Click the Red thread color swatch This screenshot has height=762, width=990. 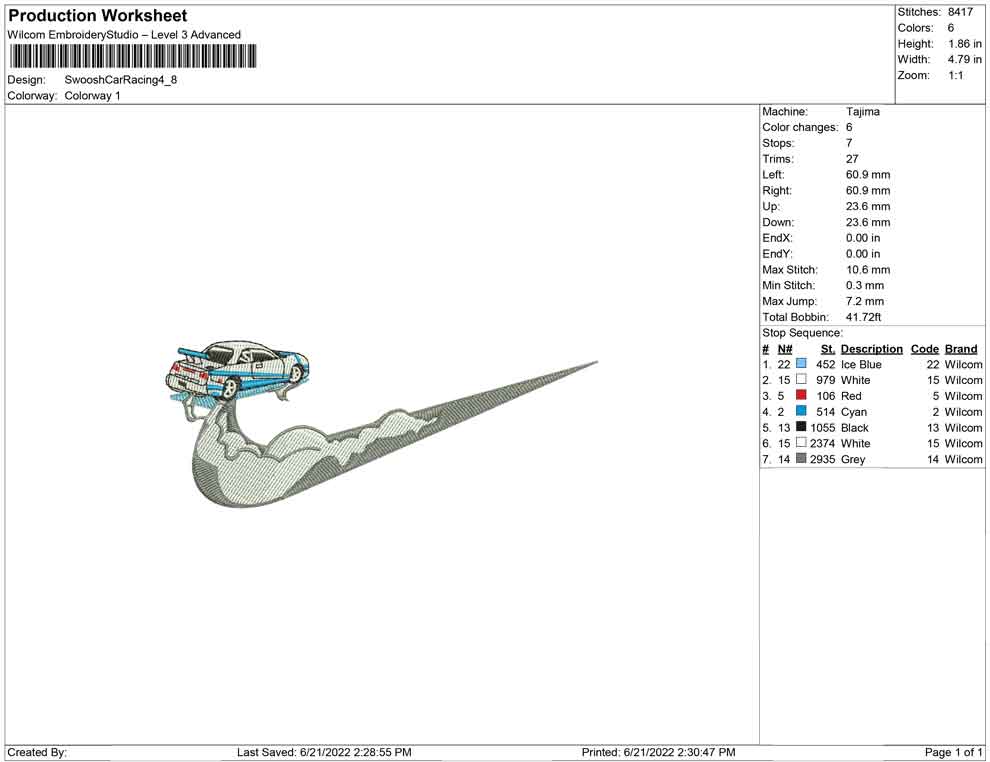click(801, 395)
